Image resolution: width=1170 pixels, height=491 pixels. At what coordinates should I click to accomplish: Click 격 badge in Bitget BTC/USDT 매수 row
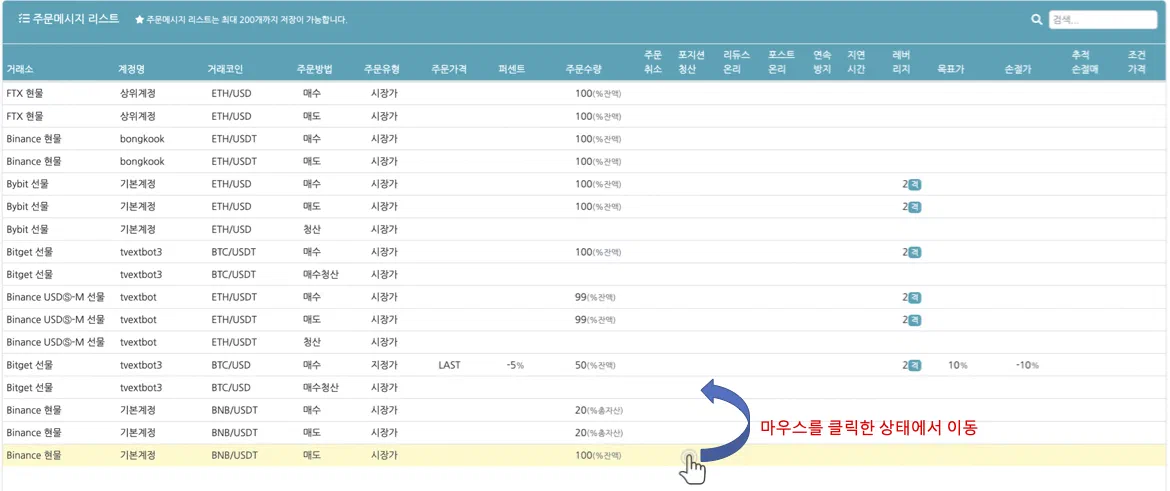915,252
